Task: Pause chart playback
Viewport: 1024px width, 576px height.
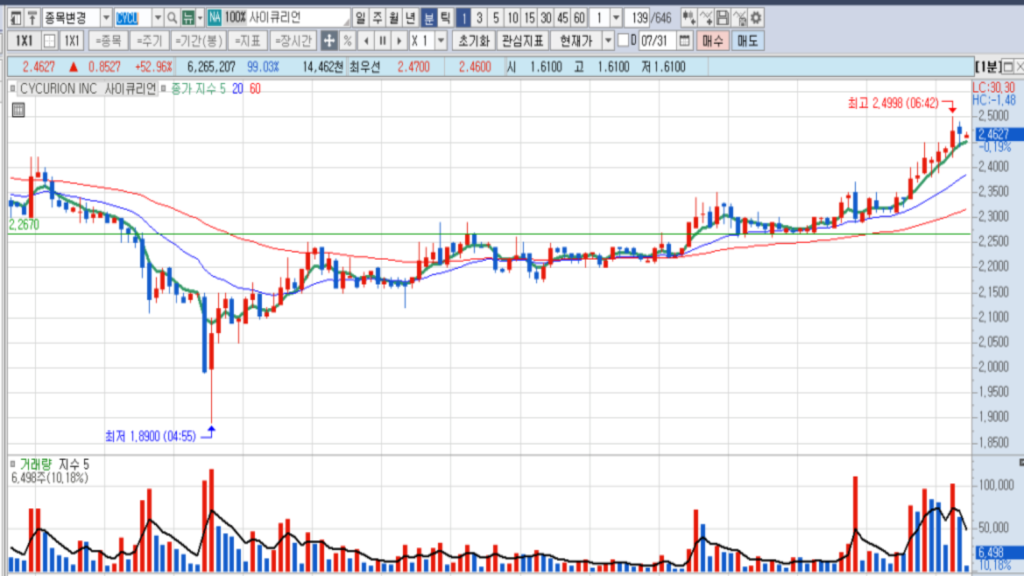Action: point(383,41)
